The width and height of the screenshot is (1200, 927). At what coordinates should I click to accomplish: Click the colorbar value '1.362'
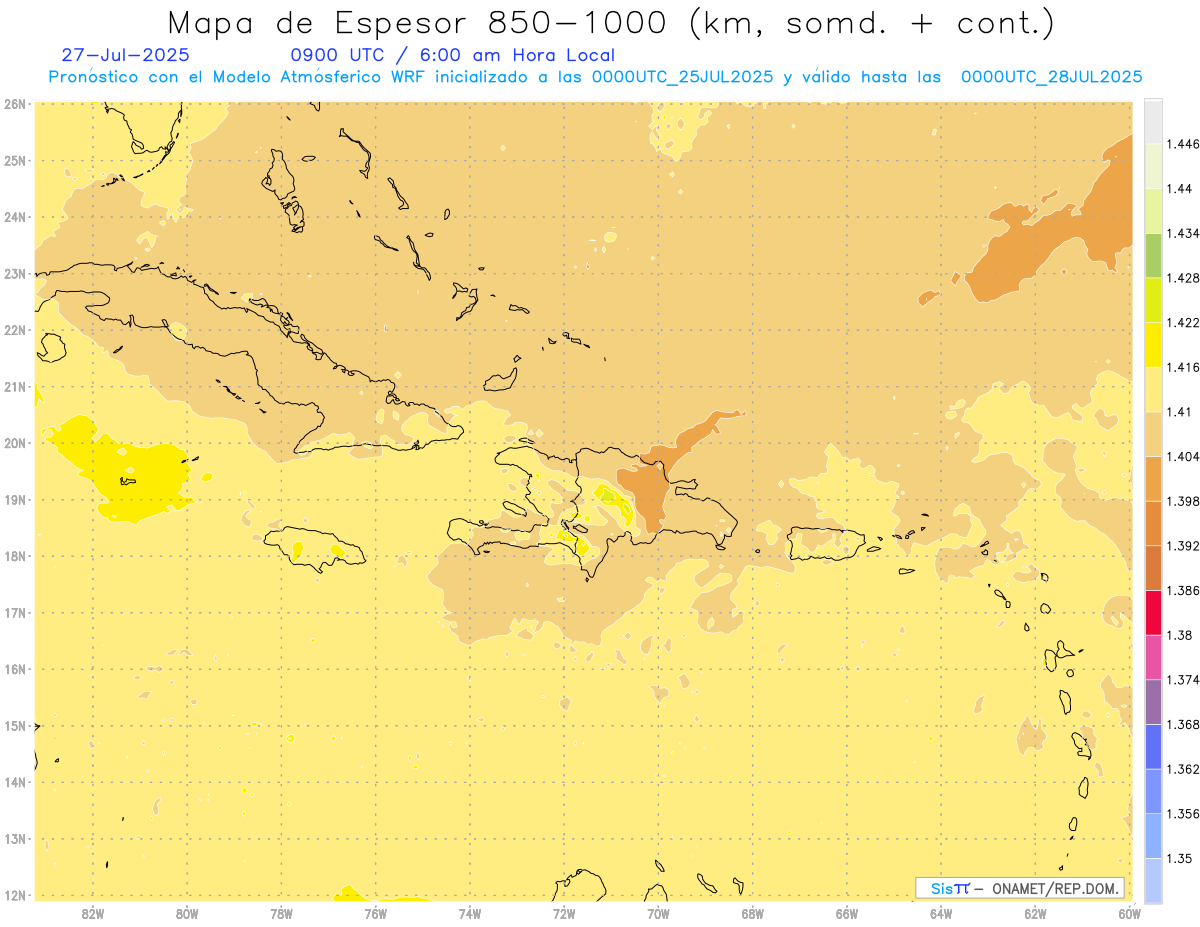coord(1183,769)
